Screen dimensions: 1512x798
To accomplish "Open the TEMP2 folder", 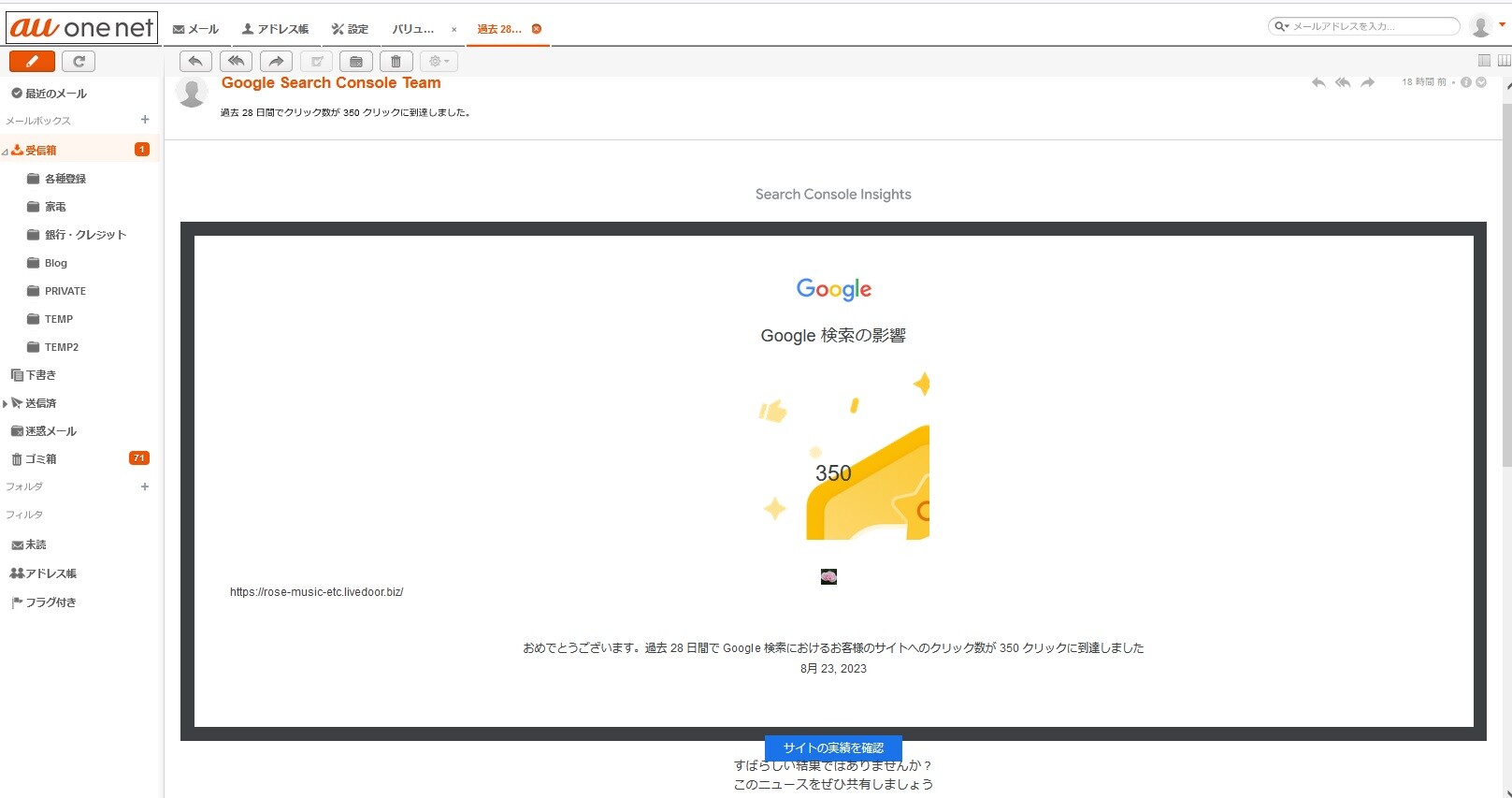I will pyautogui.click(x=61, y=347).
